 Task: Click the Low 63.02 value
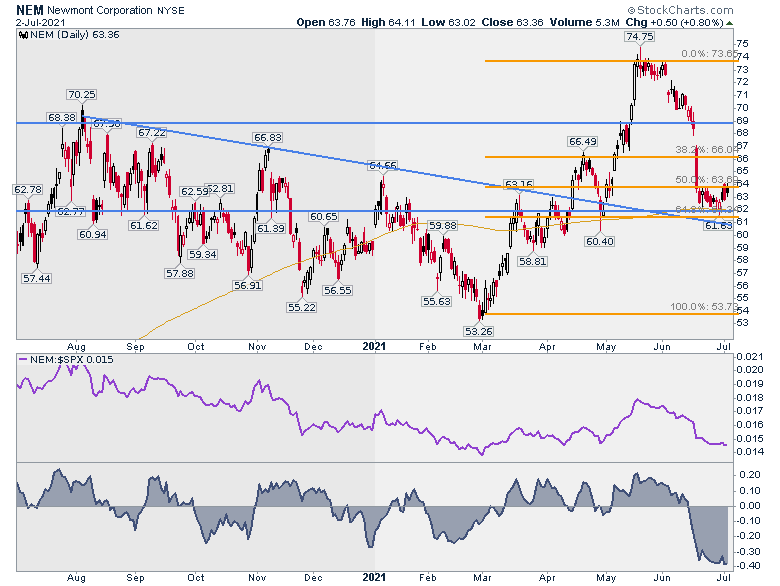(448, 22)
